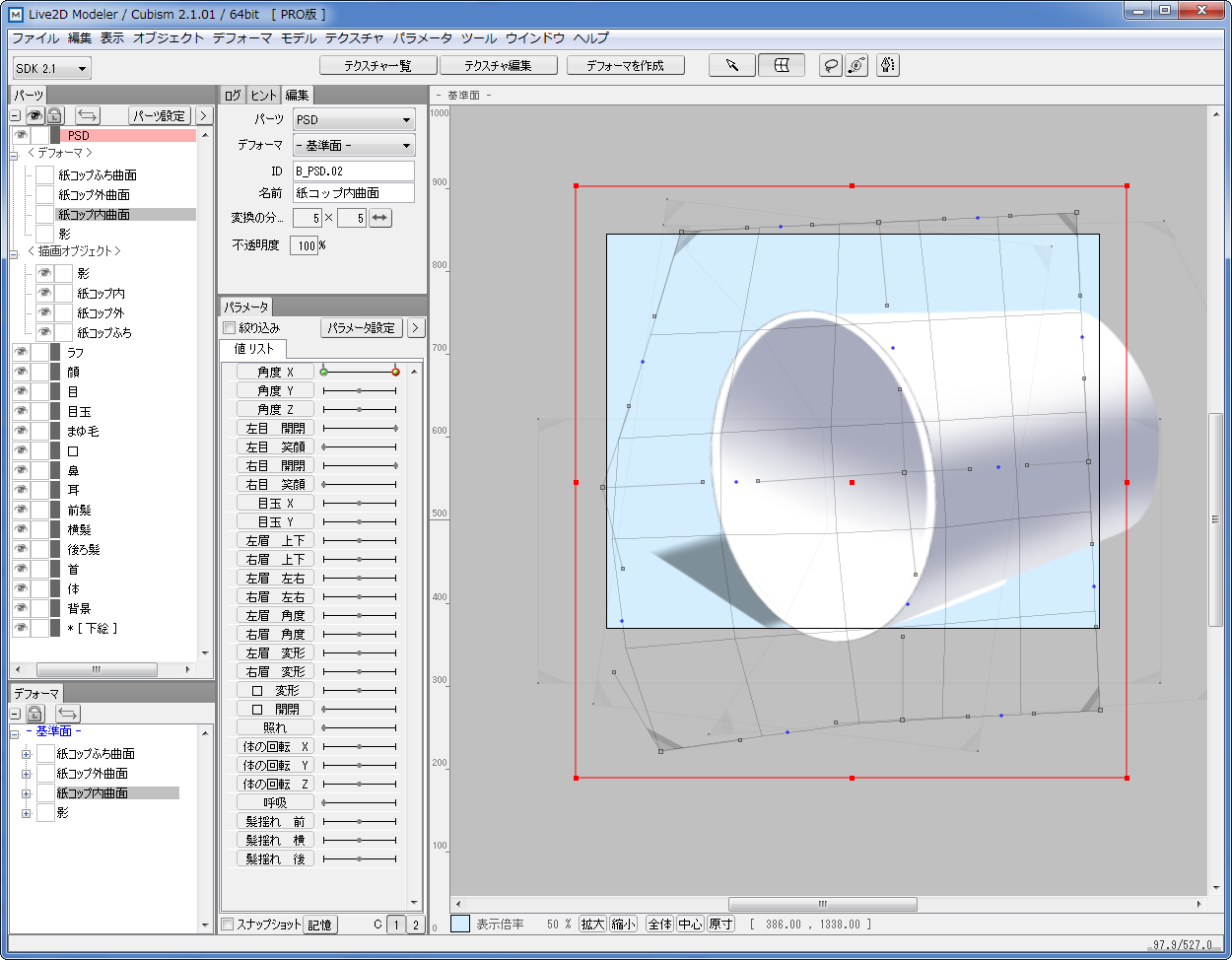Toggle the eye icon for the 紙コップ内 layer
The image size is (1232, 960).
[x=44, y=294]
